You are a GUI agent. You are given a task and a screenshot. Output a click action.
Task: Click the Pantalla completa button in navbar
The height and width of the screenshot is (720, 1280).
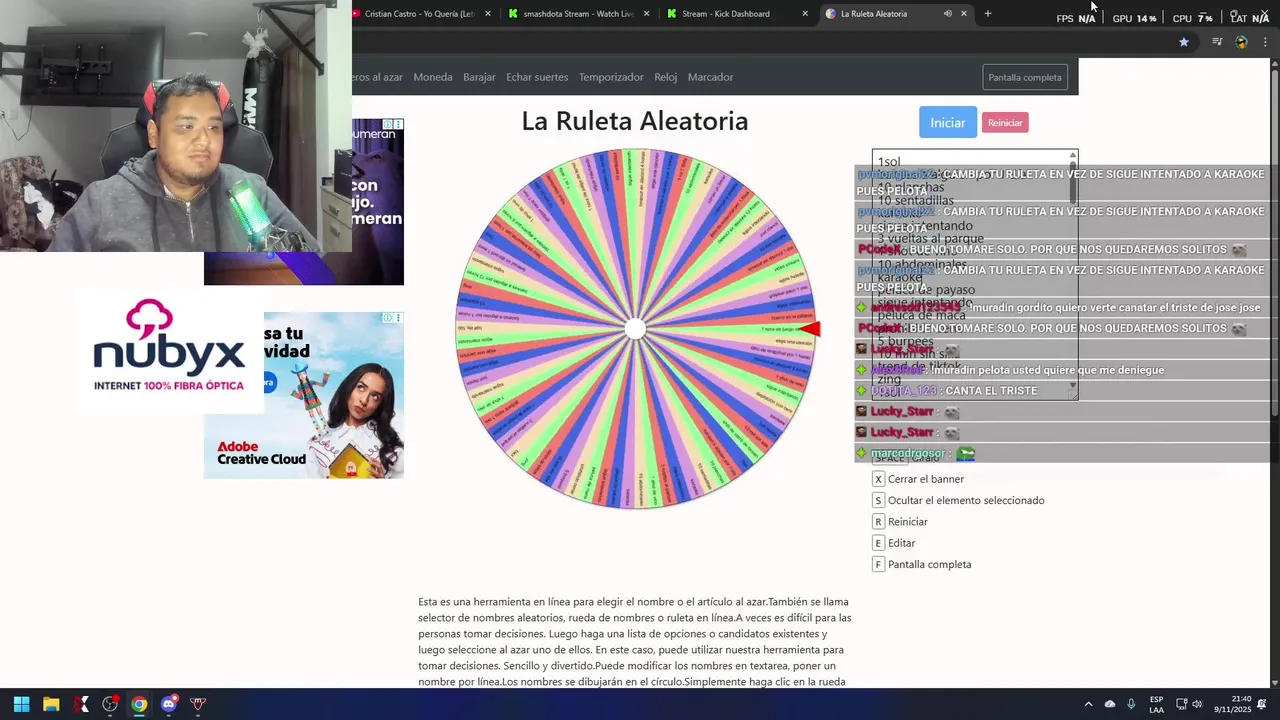coord(1025,77)
